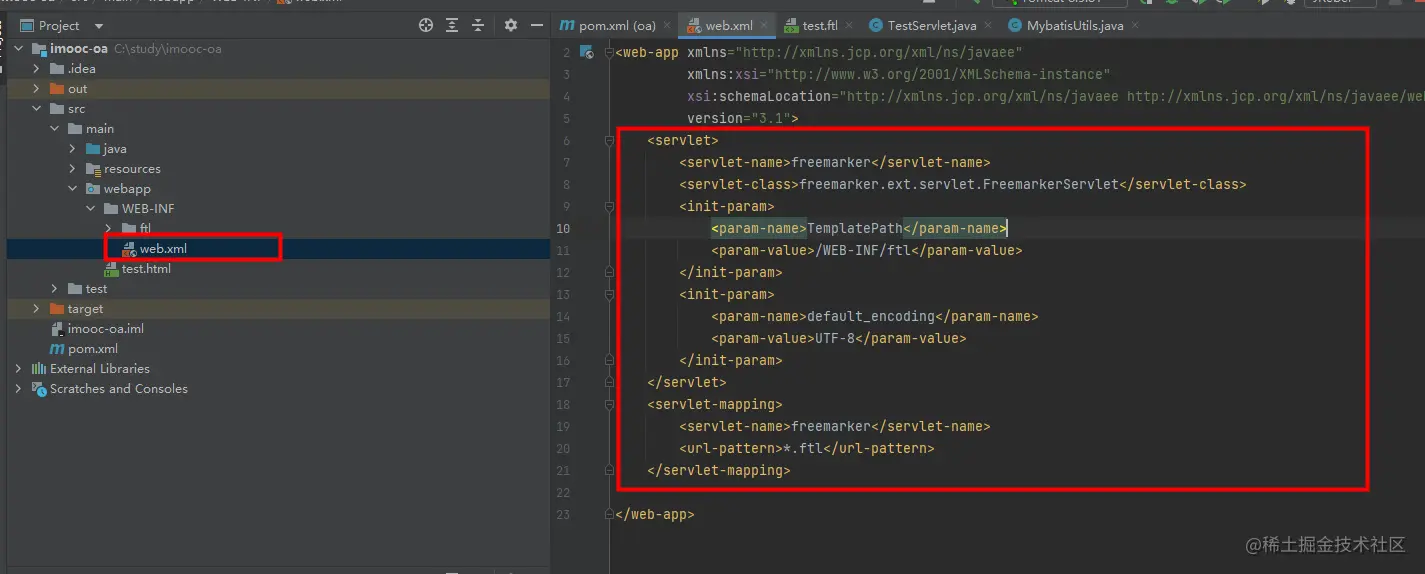The height and width of the screenshot is (574, 1425).
Task: Expand the ftl folder
Action: tap(109, 229)
